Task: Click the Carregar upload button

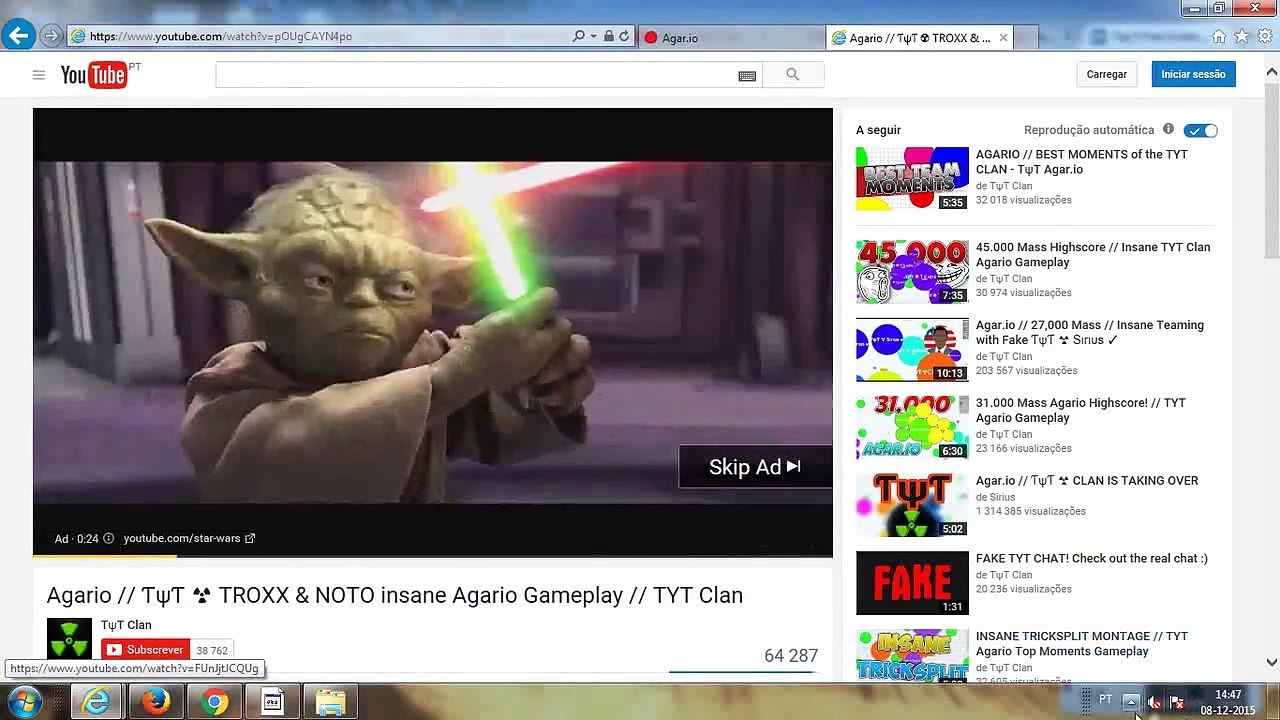Action: click(x=1106, y=74)
